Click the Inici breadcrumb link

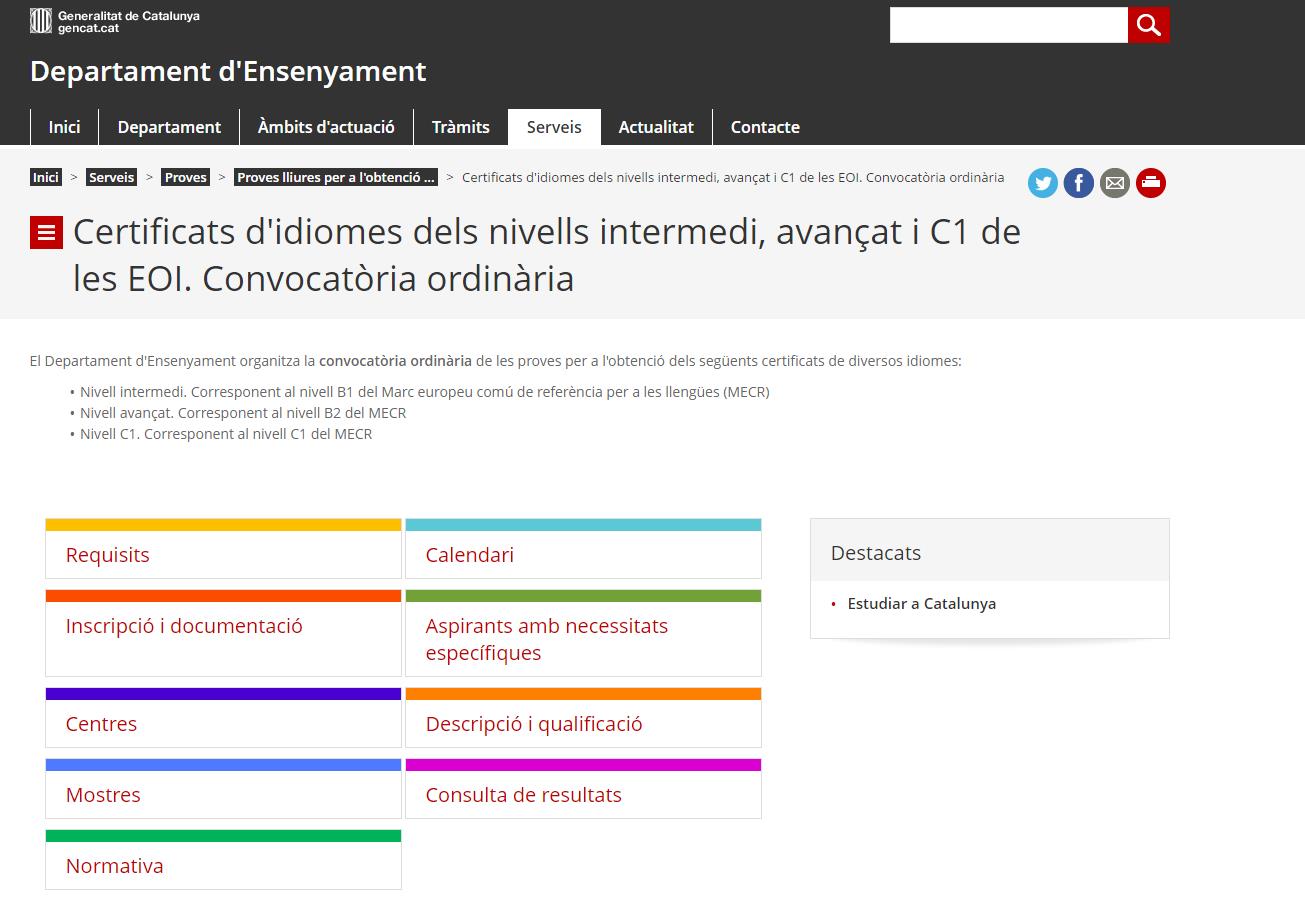46,177
